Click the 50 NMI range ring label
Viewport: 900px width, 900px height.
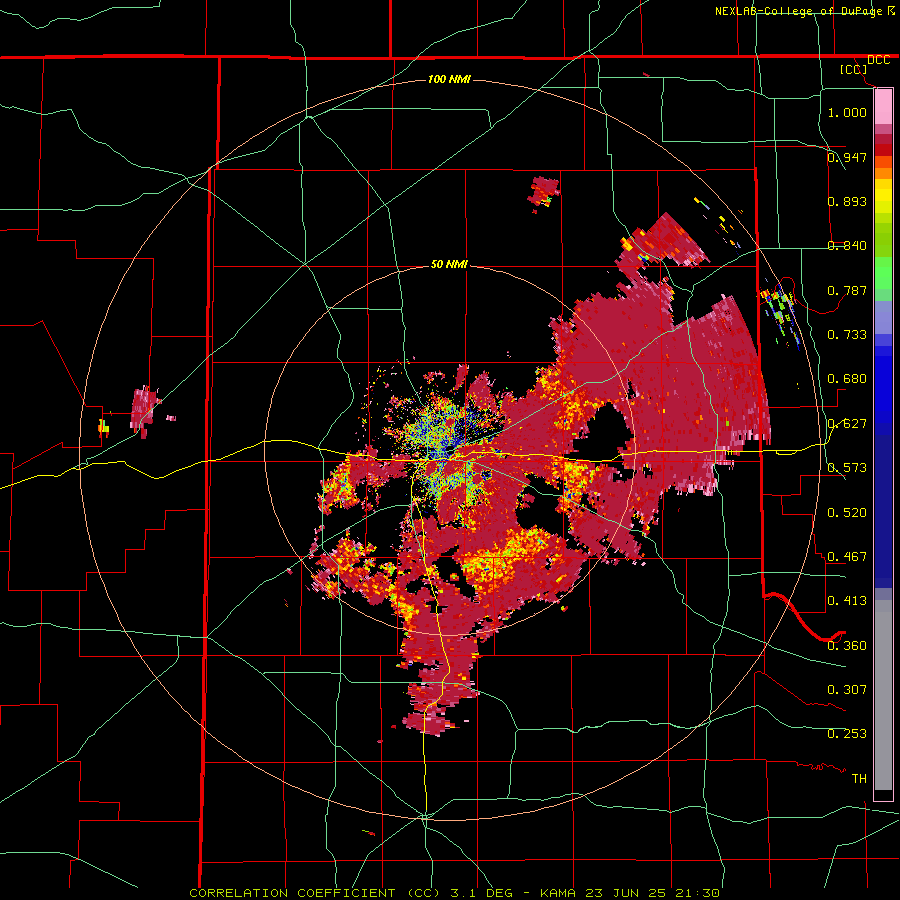pyautogui.click(x=449, y=264)
